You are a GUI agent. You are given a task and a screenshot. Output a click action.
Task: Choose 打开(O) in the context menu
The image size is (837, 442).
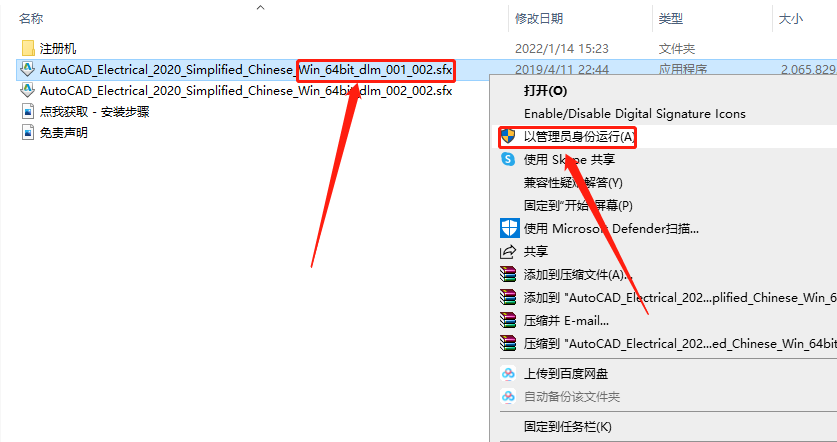click(545, 91)
